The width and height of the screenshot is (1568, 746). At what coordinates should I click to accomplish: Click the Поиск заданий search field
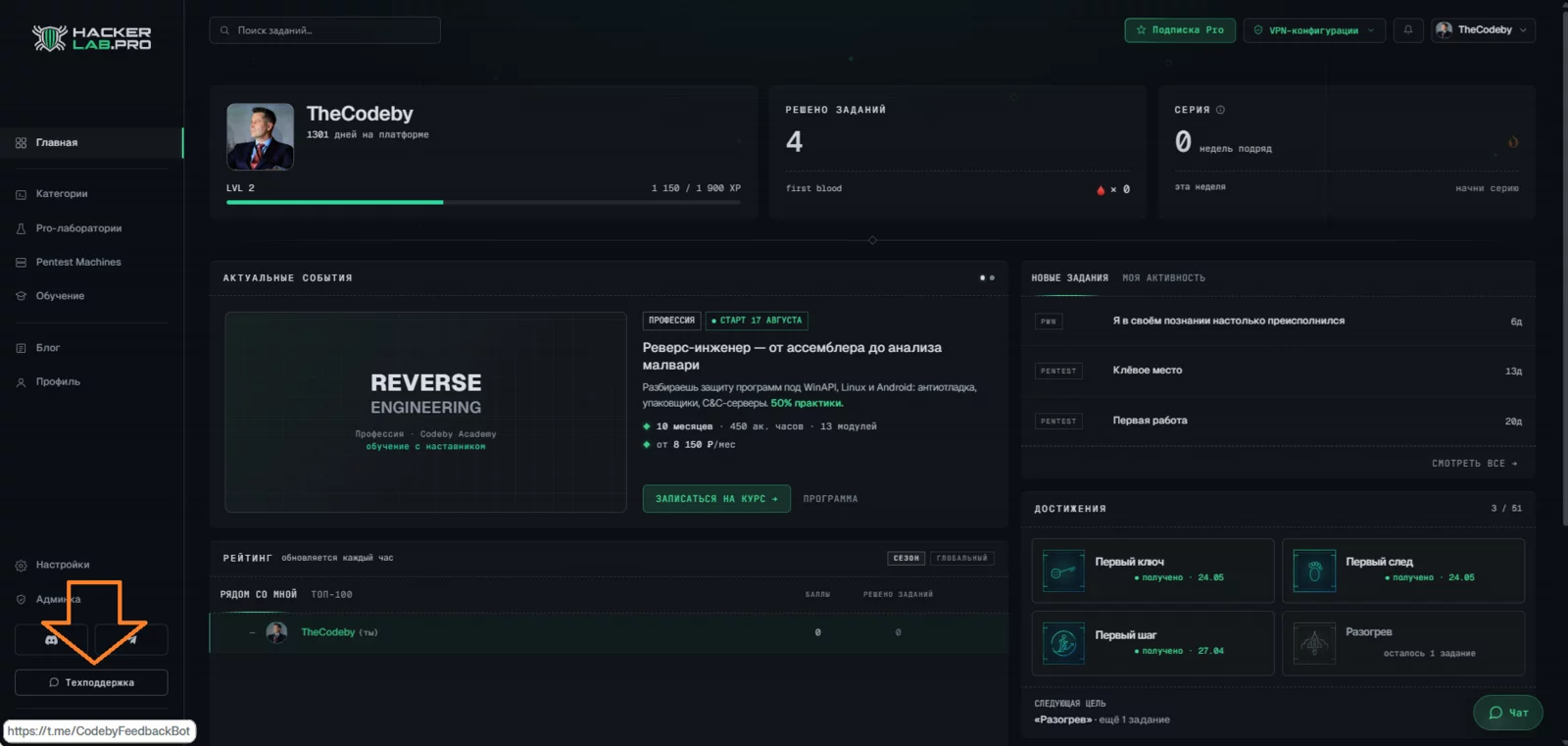click(x=324, y=30)
